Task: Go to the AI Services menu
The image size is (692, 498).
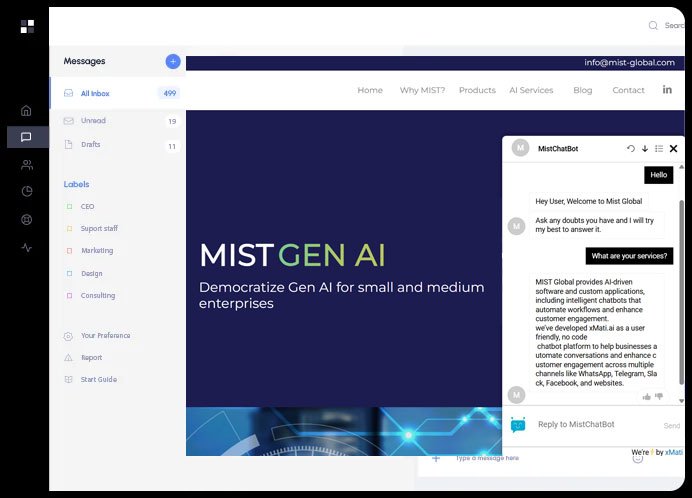Action: point(531,90)
